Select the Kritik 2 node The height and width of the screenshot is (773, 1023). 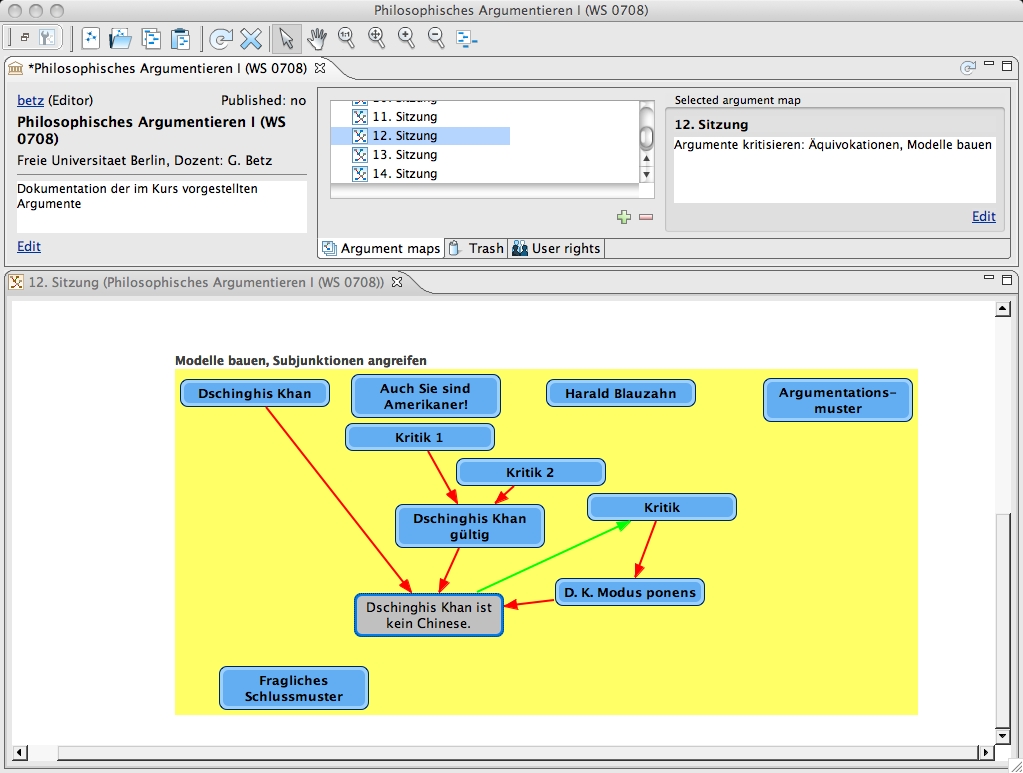530,472
